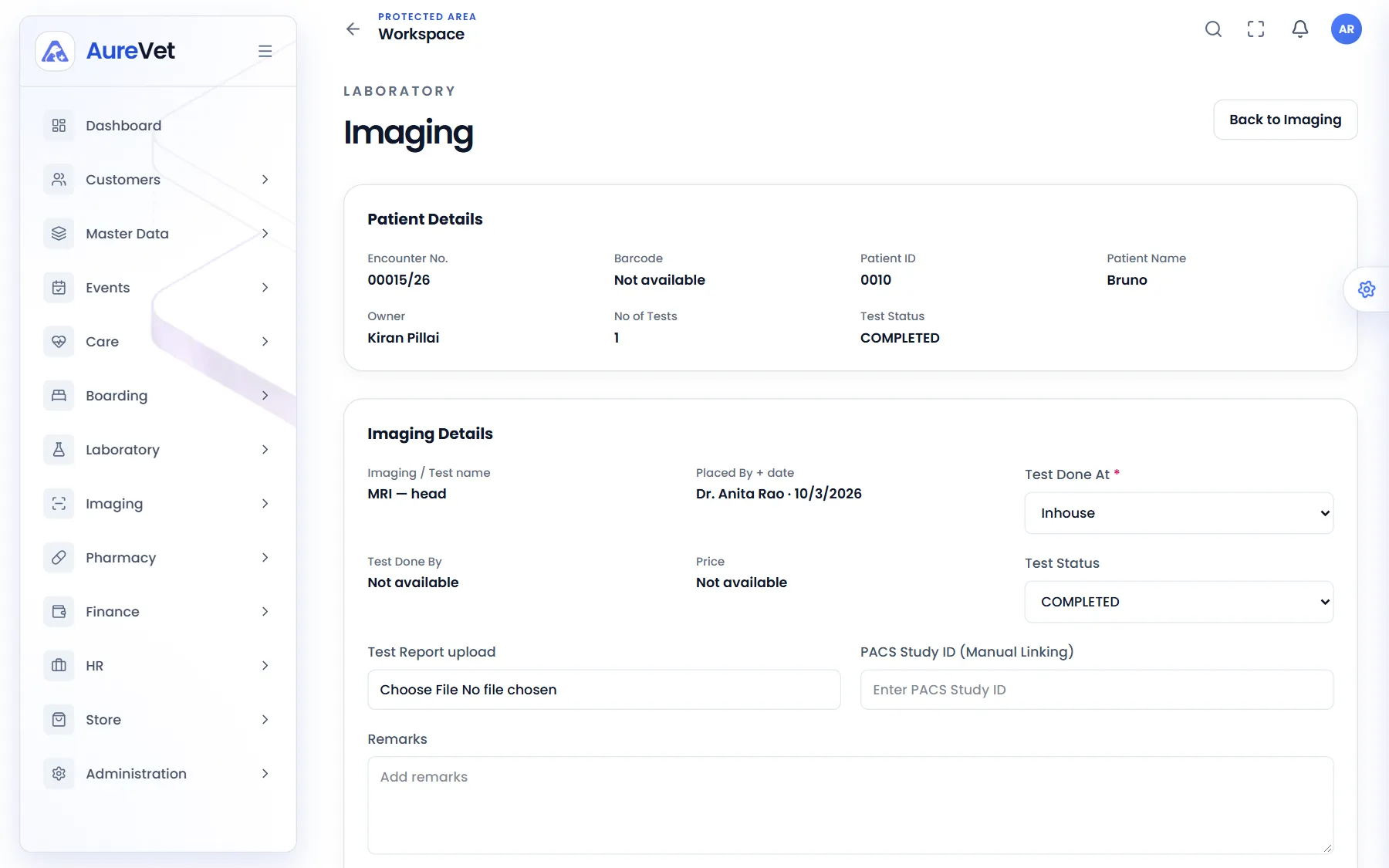Expand the Laboratory submenu chevron
The image size is (1389, 868).
click(265, 450)
